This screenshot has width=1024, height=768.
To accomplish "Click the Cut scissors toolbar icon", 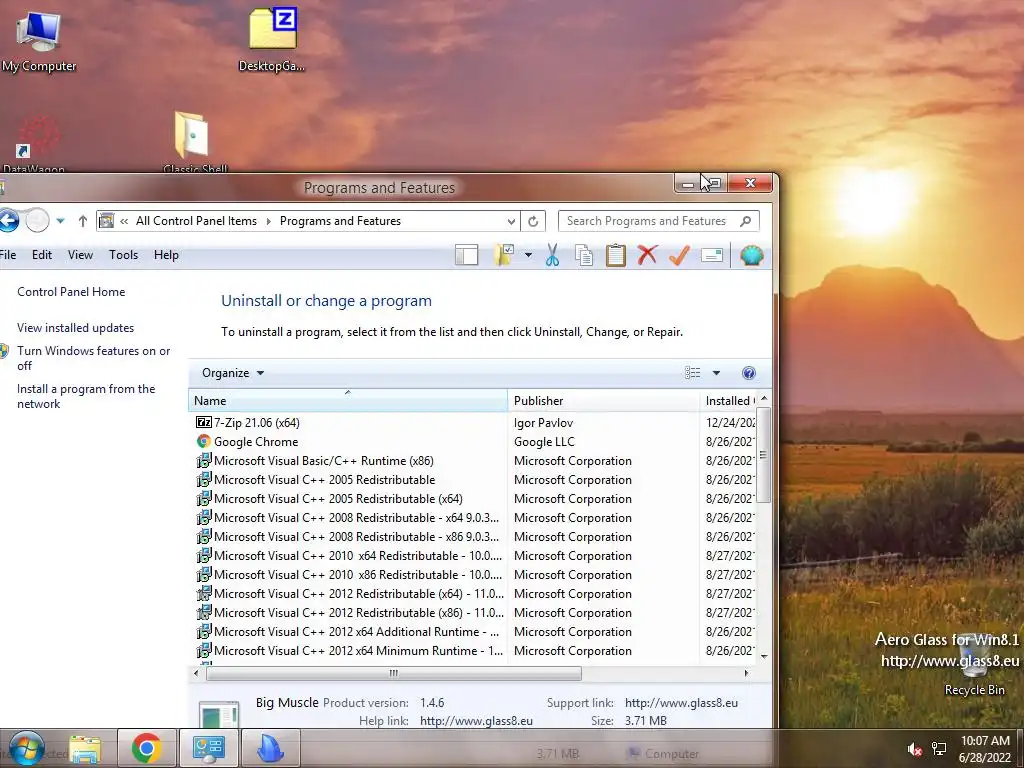I will pyautogui.click(x=552, y=255).
